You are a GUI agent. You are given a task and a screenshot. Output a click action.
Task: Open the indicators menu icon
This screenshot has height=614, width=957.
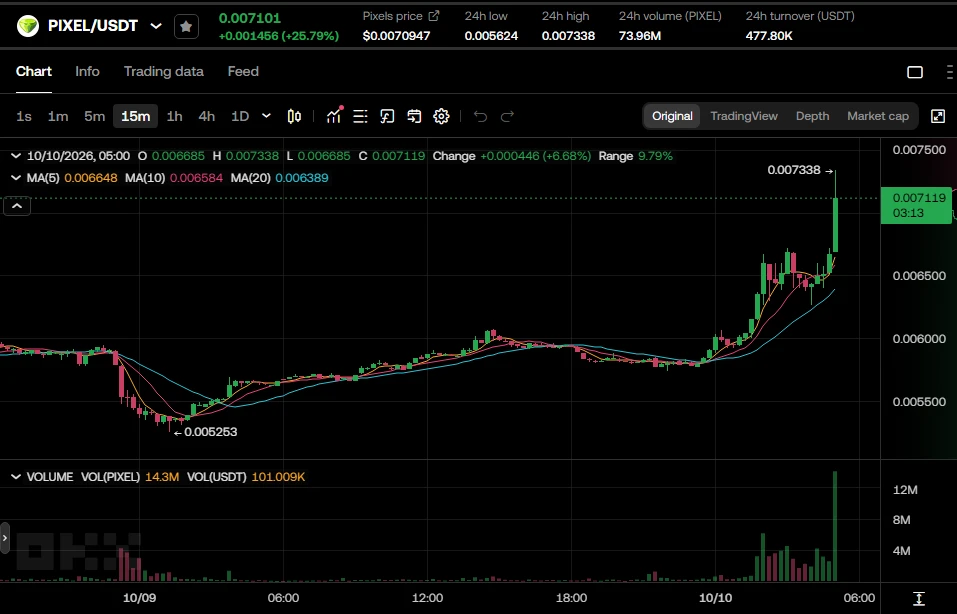click(x=334, y=115)
